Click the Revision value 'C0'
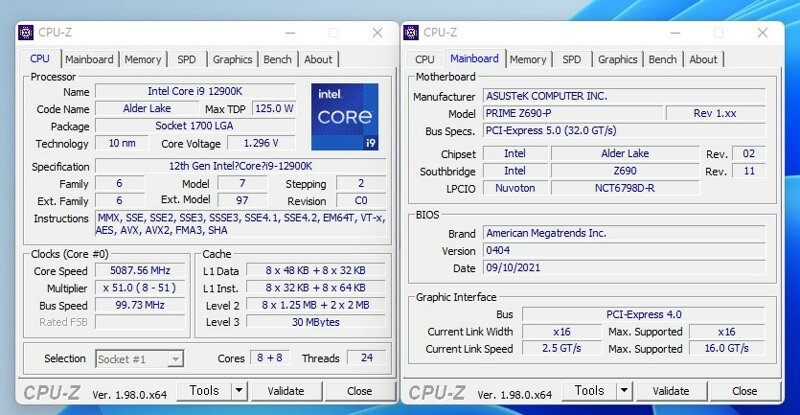 [x=361, y=201]
